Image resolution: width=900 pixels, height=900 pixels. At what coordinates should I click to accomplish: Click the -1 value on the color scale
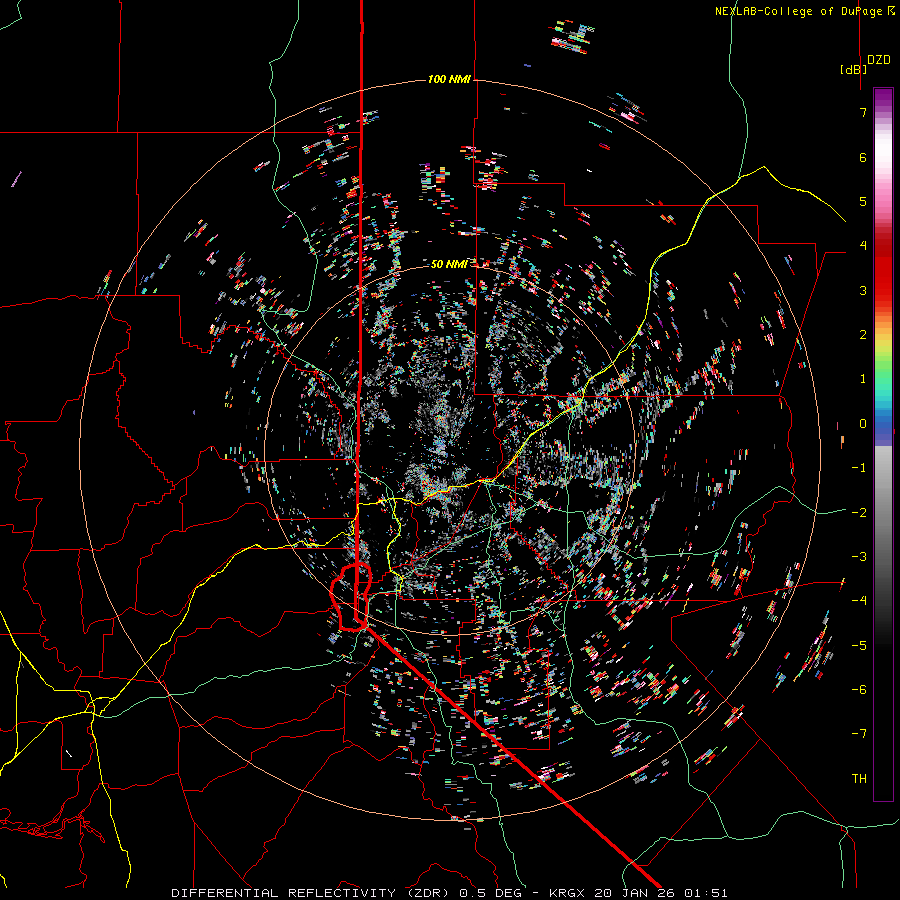click(859, 468)
